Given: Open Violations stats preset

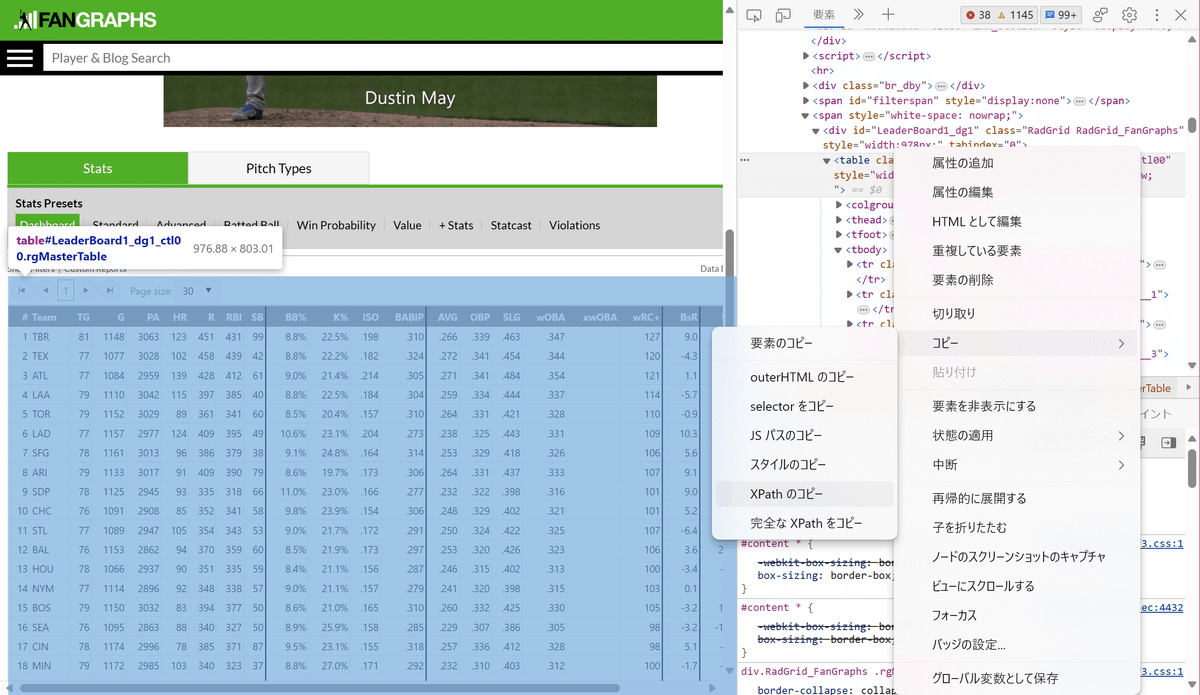Looking at the screenshot, I should coord(575,225).
